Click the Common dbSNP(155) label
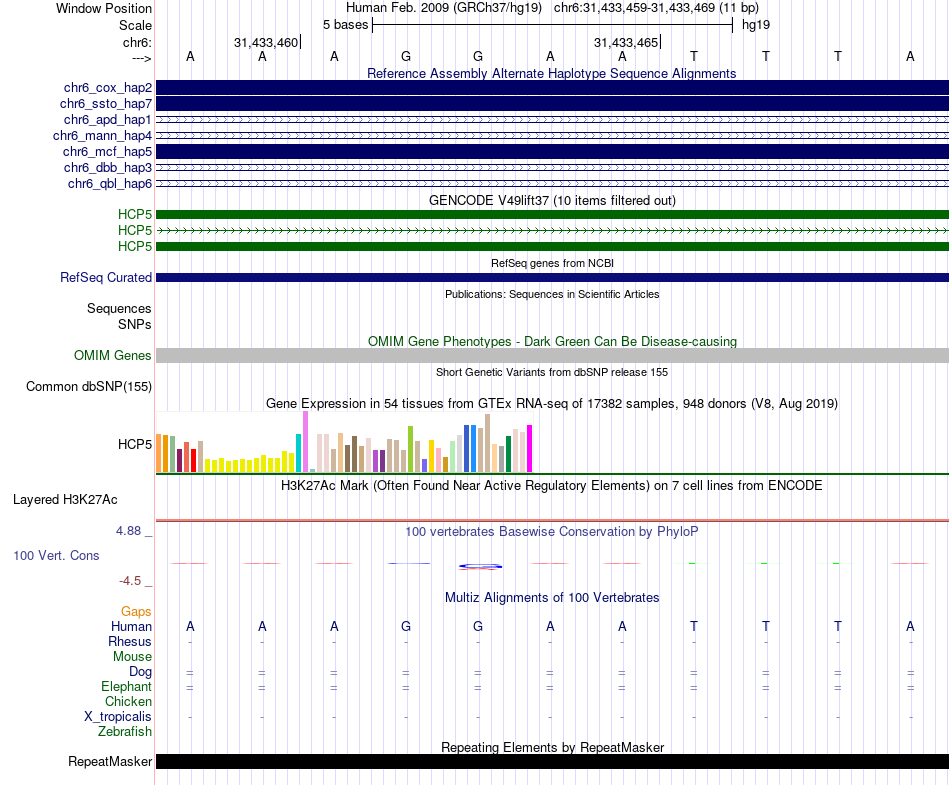This screenshot has height=785, width=950. point(89,386)
